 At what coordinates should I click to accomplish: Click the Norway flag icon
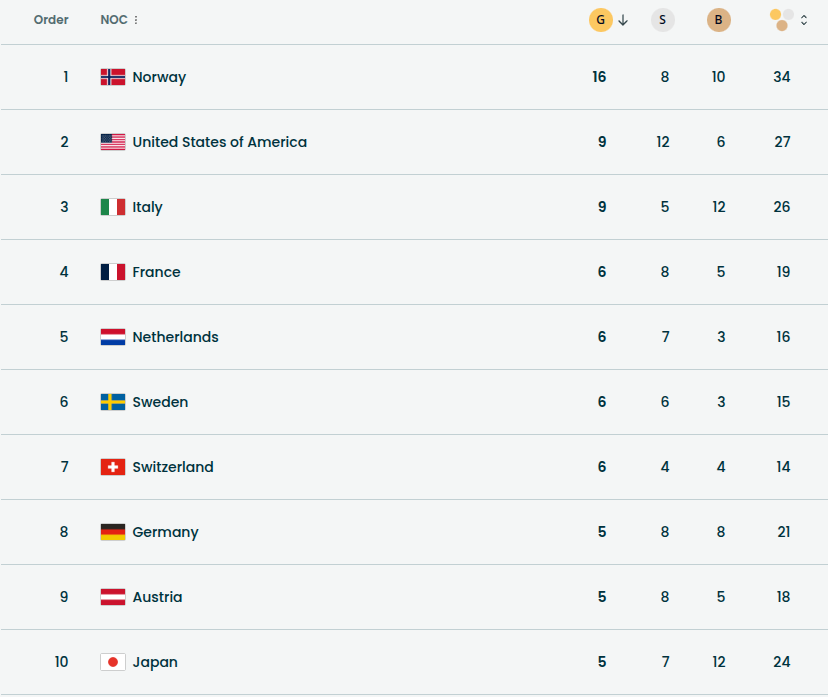(x=113, y=77)
